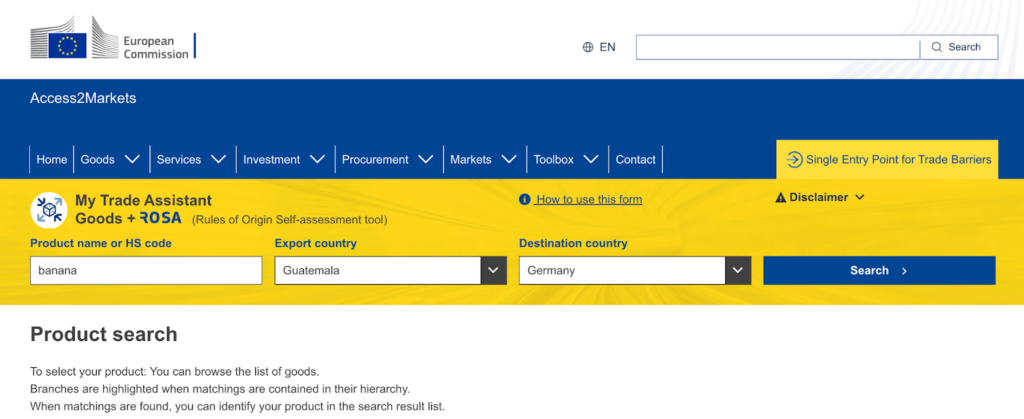1024x419 pixels.
Task: Click the top Search button
Action: (x=959, y=47)
